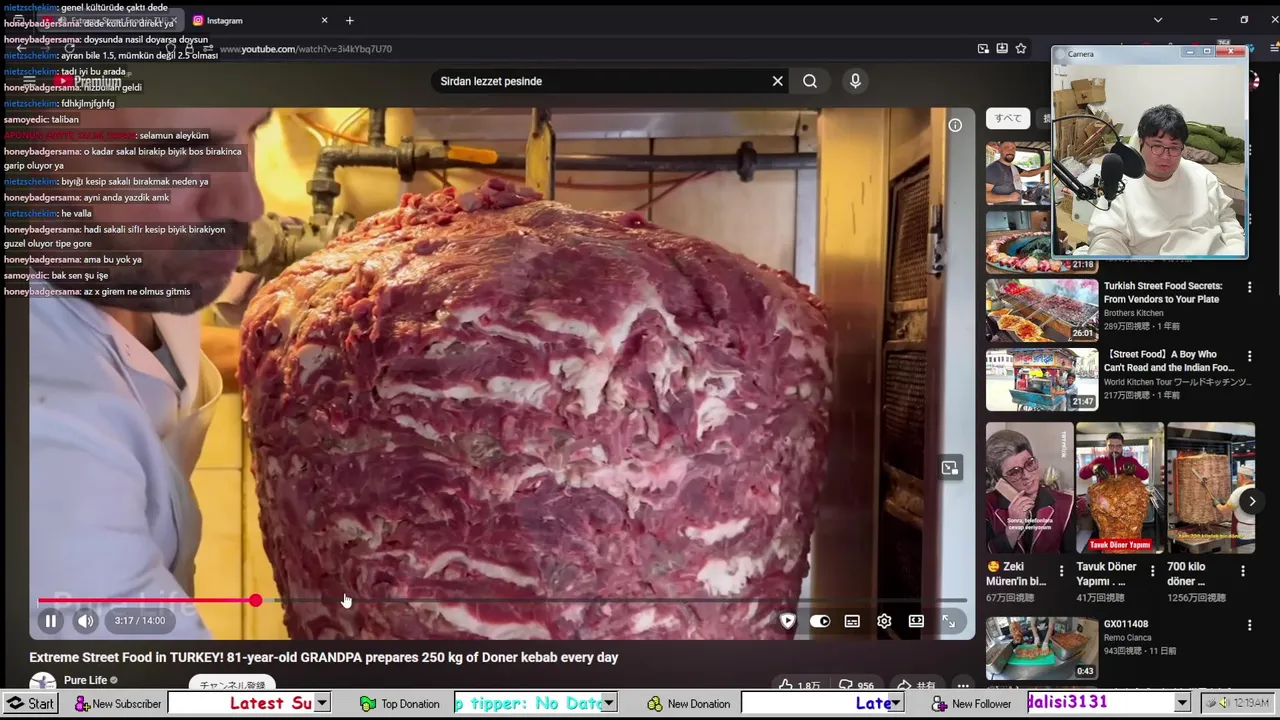Expand the dalisi3131 follower dropdown

[x=1182, y=703]
